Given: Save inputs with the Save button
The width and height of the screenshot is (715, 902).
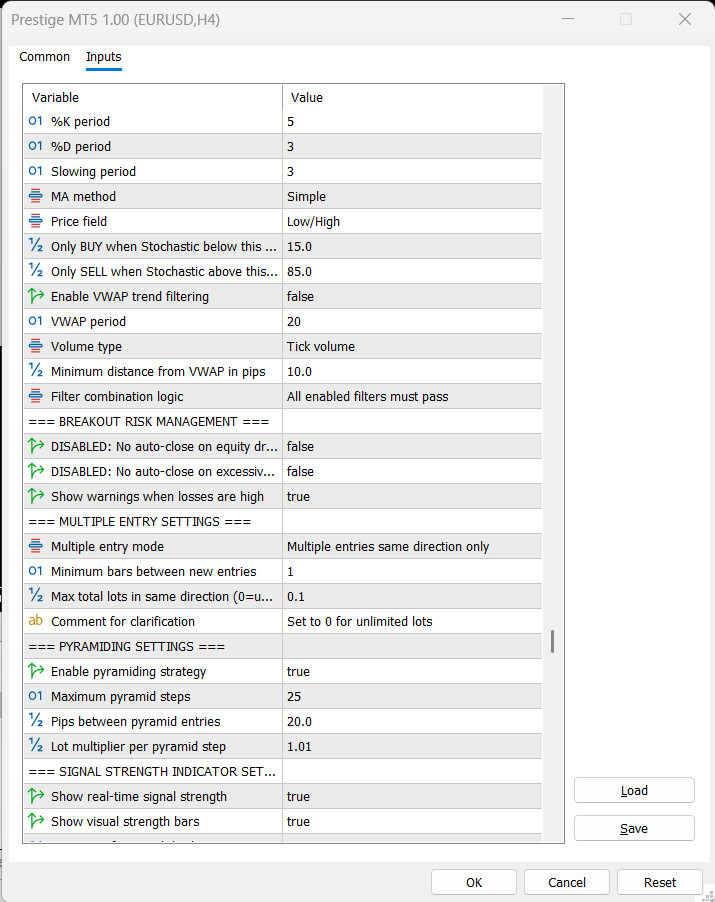Looking at the screenshot, I should pos(634,828).
